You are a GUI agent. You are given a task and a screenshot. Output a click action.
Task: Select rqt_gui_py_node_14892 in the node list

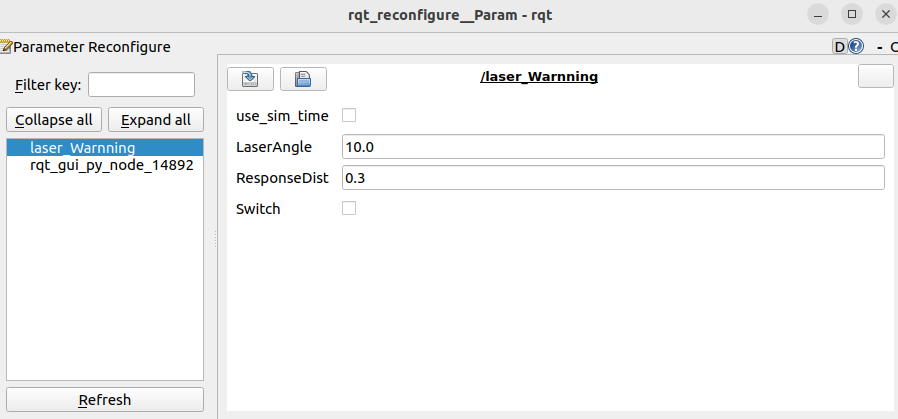[x=105, y=165]
